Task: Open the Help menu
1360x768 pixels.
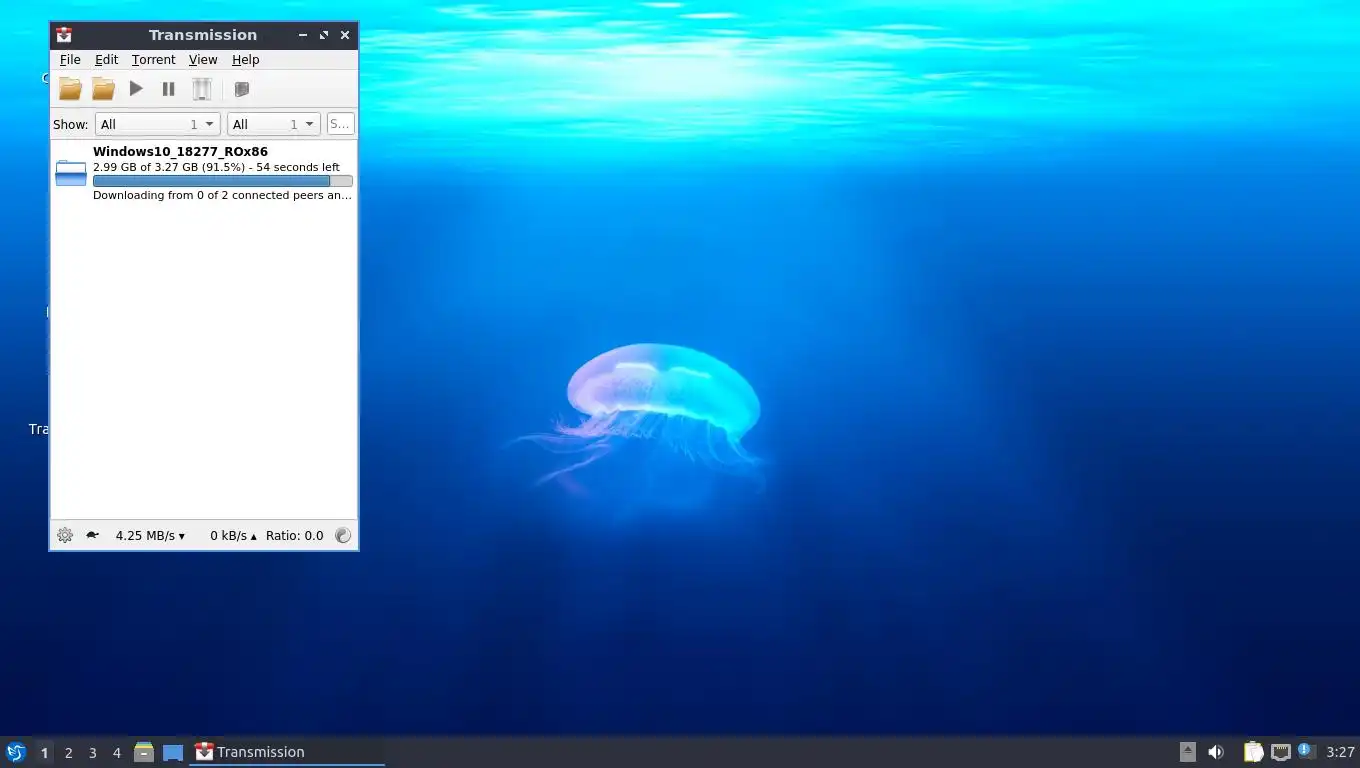Action: click(246, 60)
